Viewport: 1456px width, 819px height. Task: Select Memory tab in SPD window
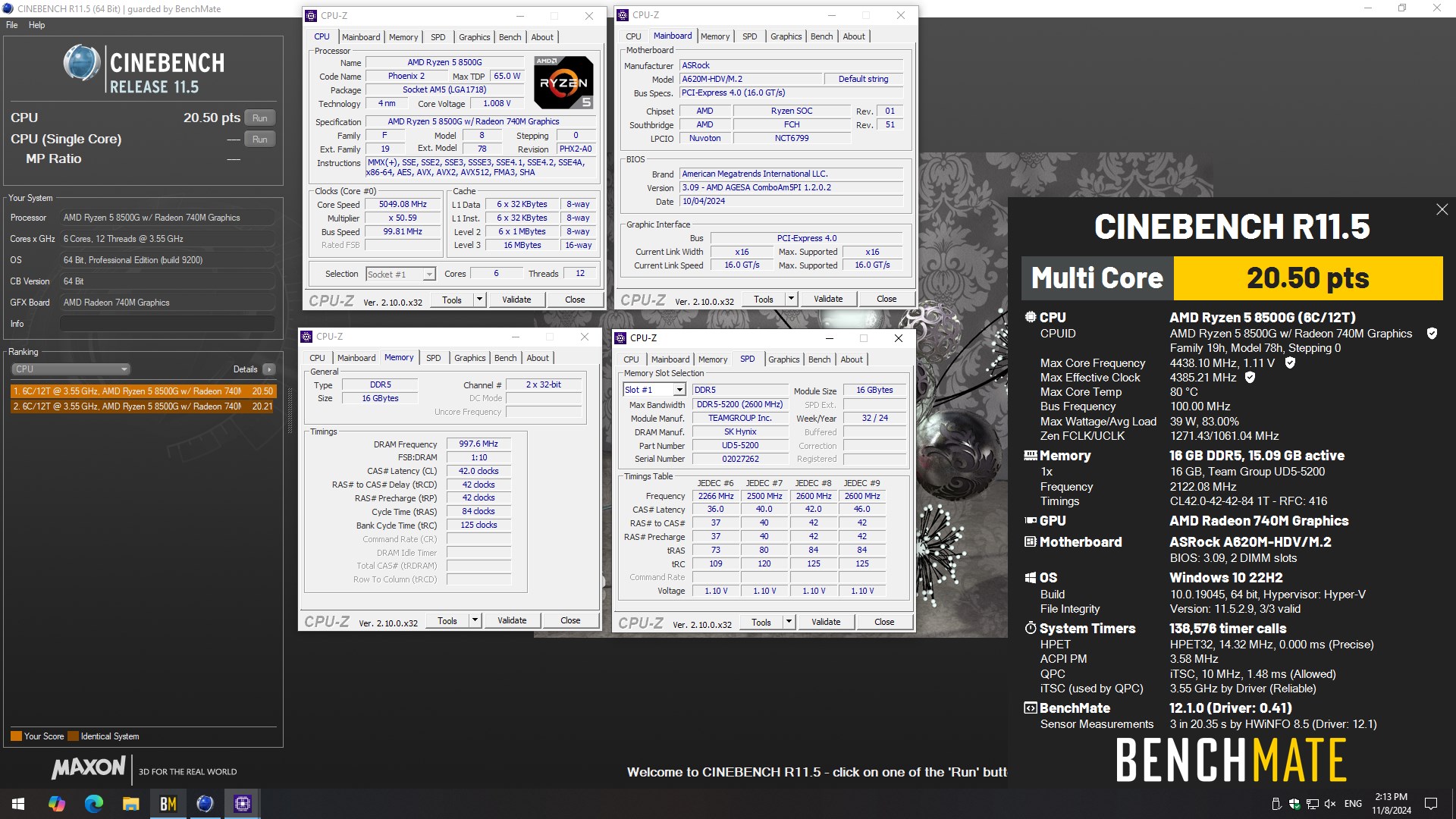[x=712, y=359]
